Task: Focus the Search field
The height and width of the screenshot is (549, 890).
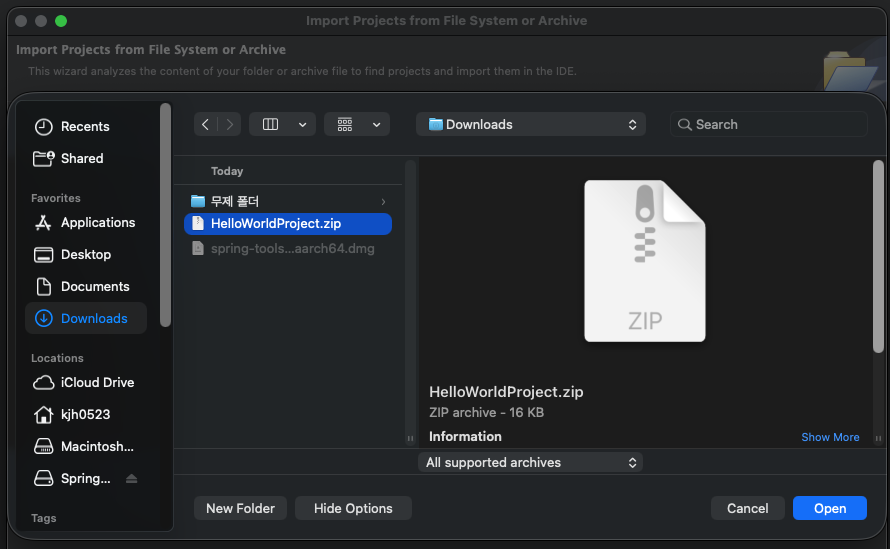Action: [x=769, y=124]
